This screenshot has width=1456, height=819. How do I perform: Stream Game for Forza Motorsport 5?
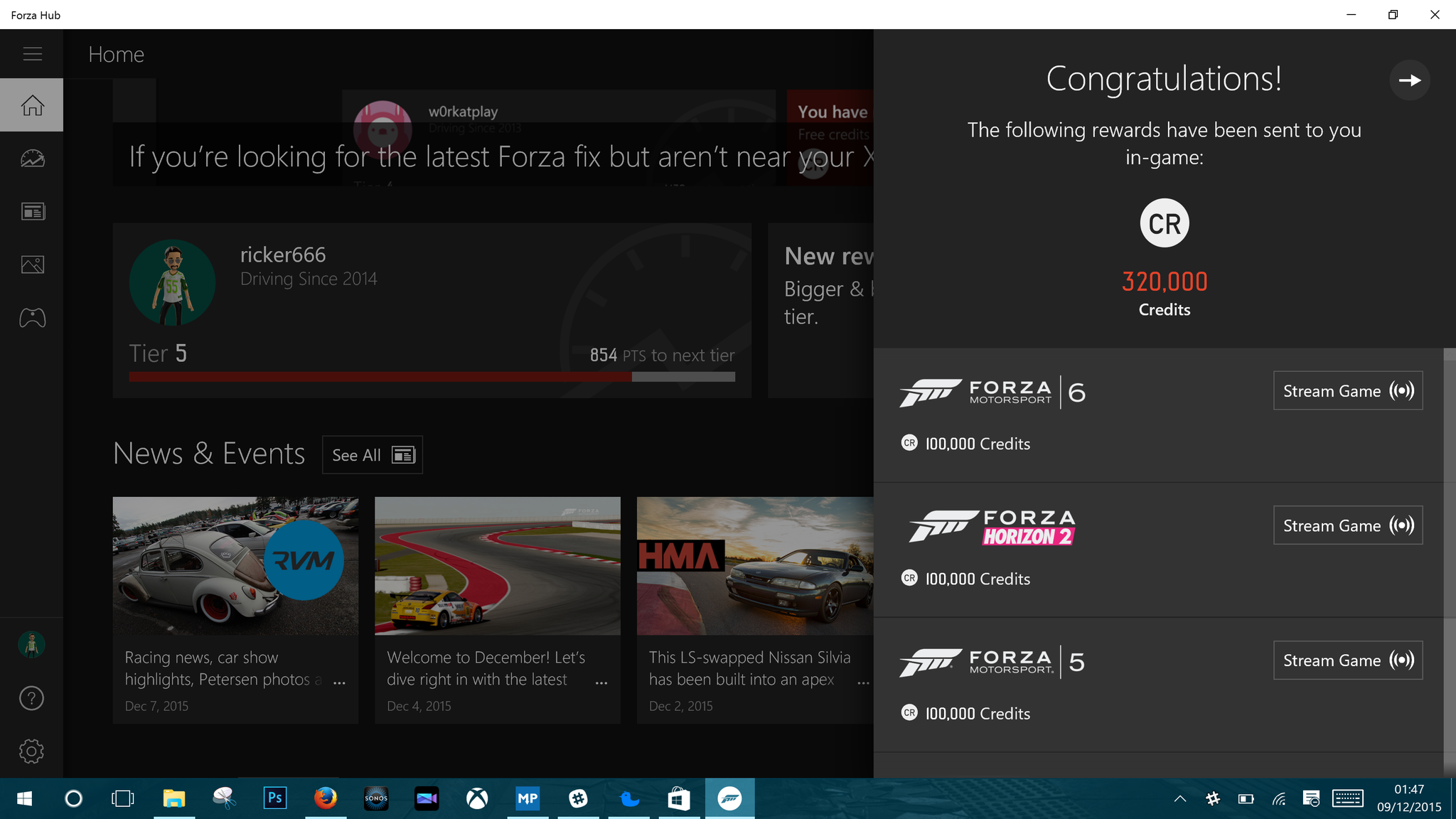click(1347, 660)
